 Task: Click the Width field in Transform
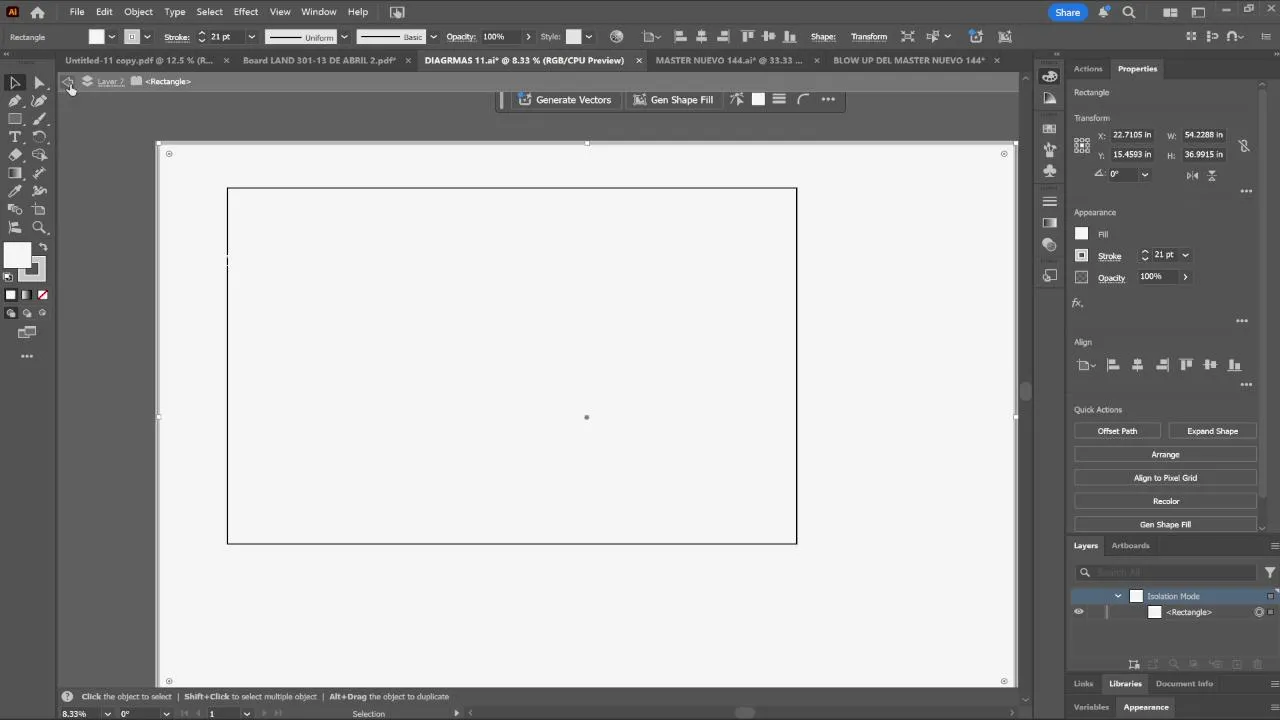(x=1204, y=135)
